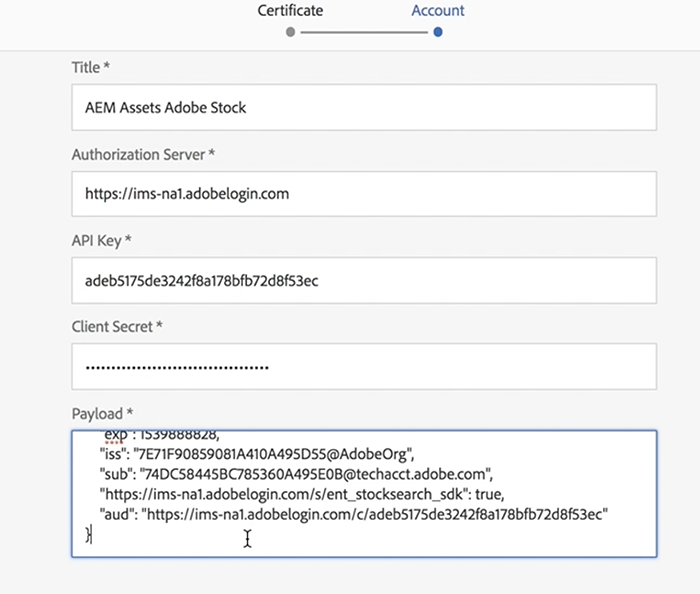Focus the Client Secret password field
The height and width of the screenshot is (594, 700).
pyautogui.click(x=364, y=367)
